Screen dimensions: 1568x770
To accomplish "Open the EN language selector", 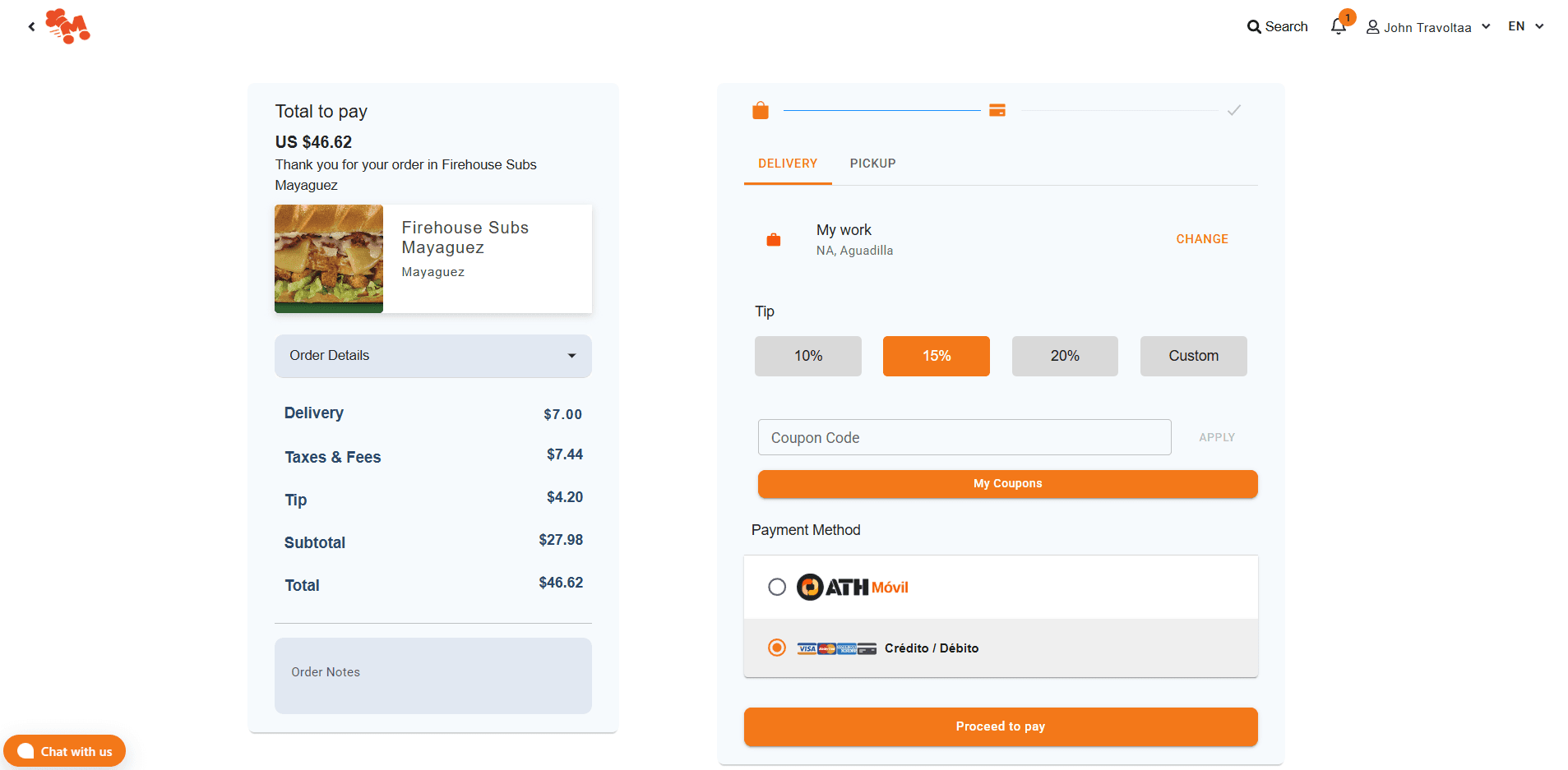I will (1525, 26).
